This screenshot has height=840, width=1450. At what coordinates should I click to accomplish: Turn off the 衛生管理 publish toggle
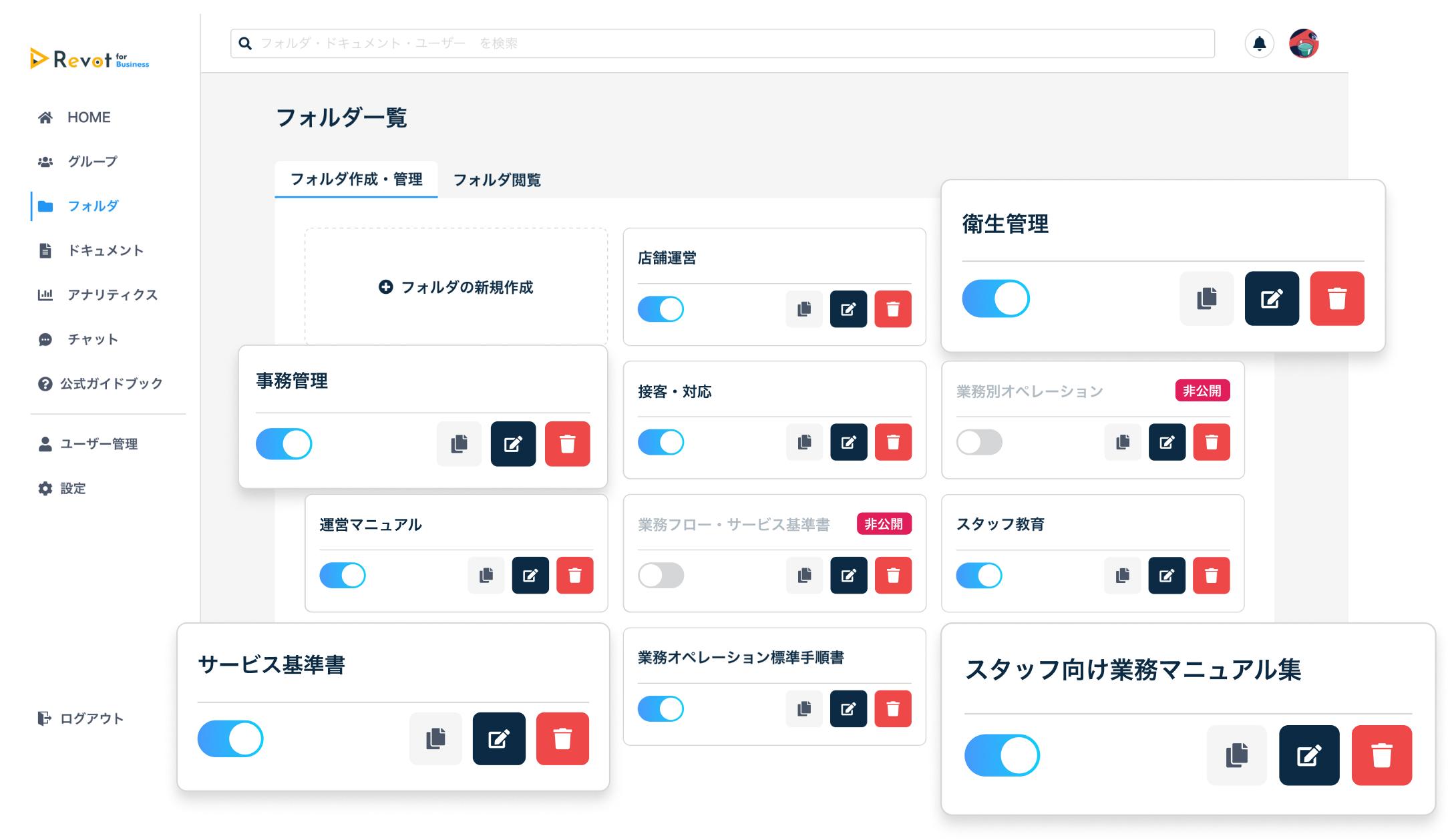(995, 298)
